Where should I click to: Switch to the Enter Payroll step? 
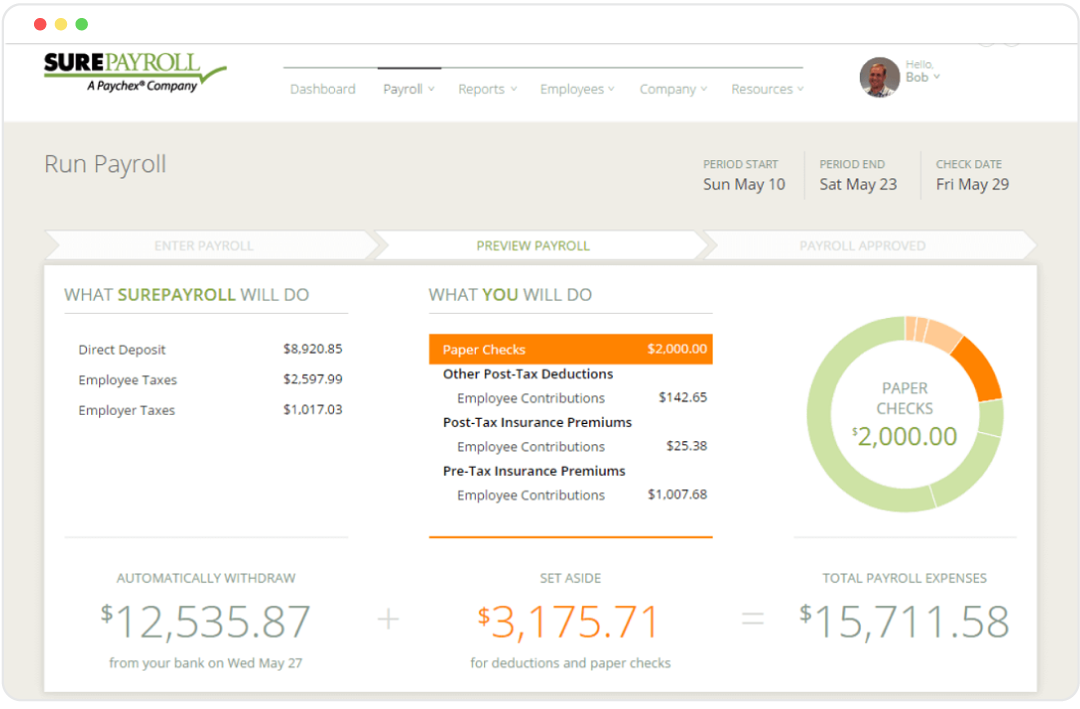tap(204, 245)
